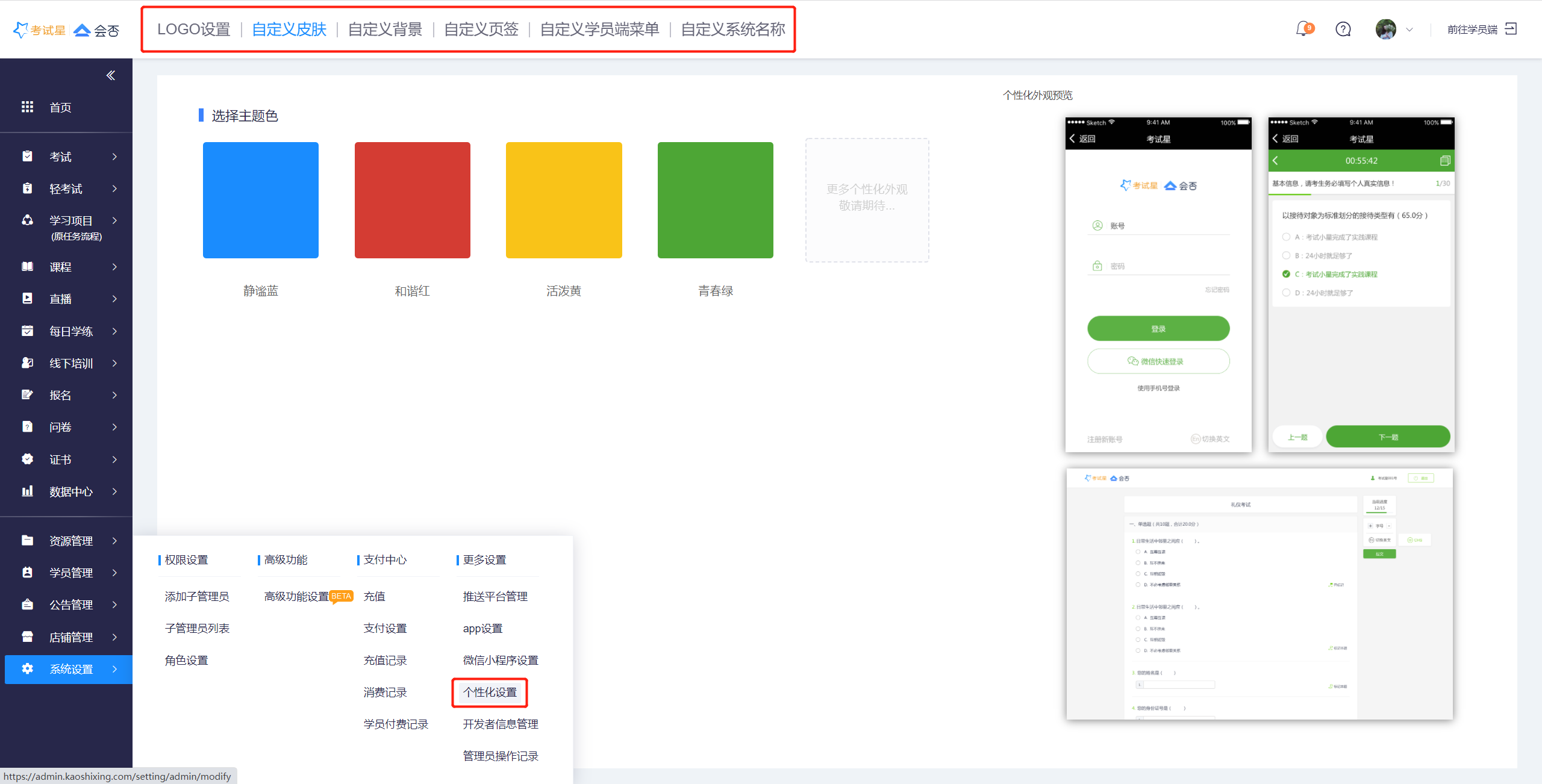Viewport: 1542px width, 784px height.
Task: Open the user avatar dropdown arrow
Action: [x=1409, y=30]
